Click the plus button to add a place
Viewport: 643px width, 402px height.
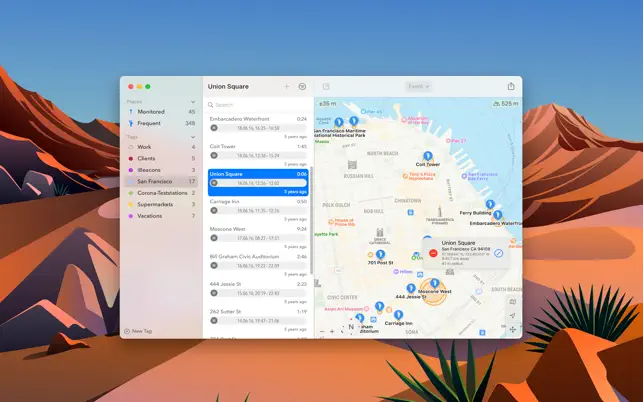click(287, 87)
